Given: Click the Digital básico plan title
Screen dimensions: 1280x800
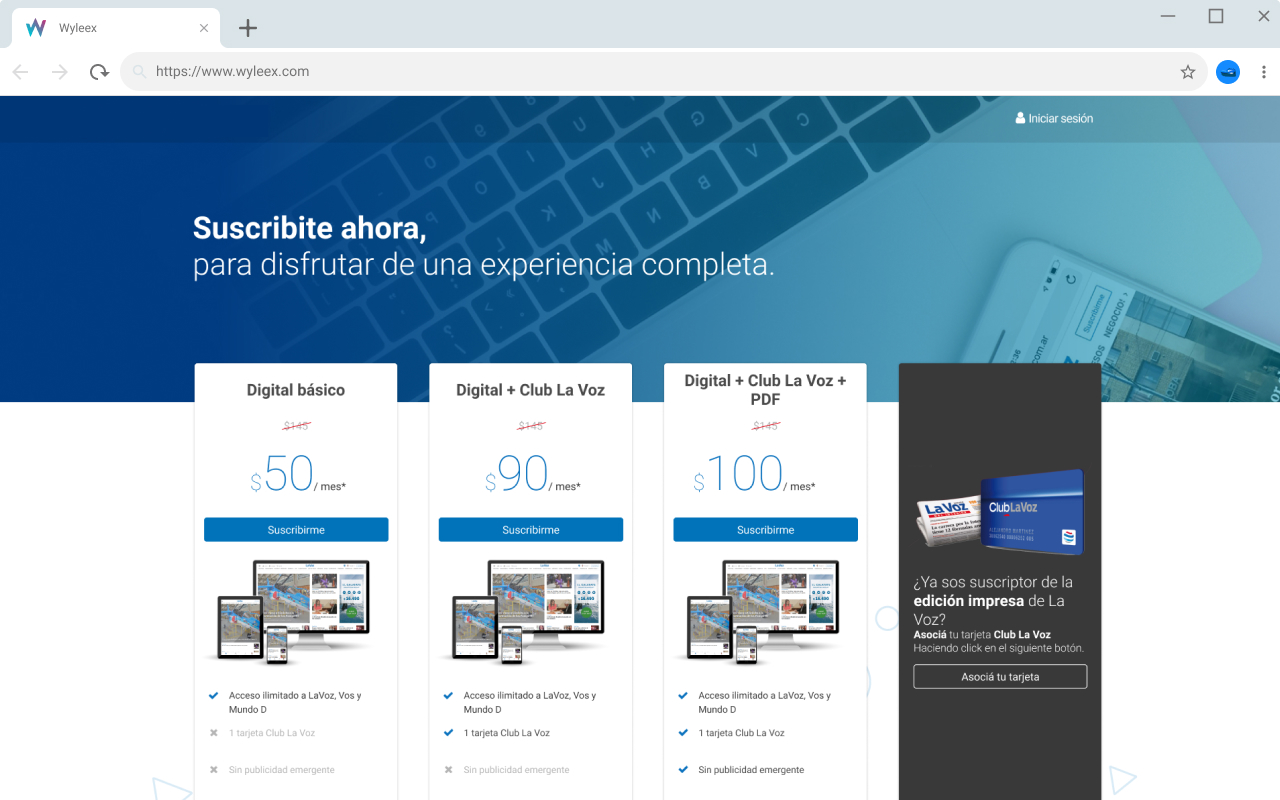Looking at the screenshot, I should (x=296, y=390).
